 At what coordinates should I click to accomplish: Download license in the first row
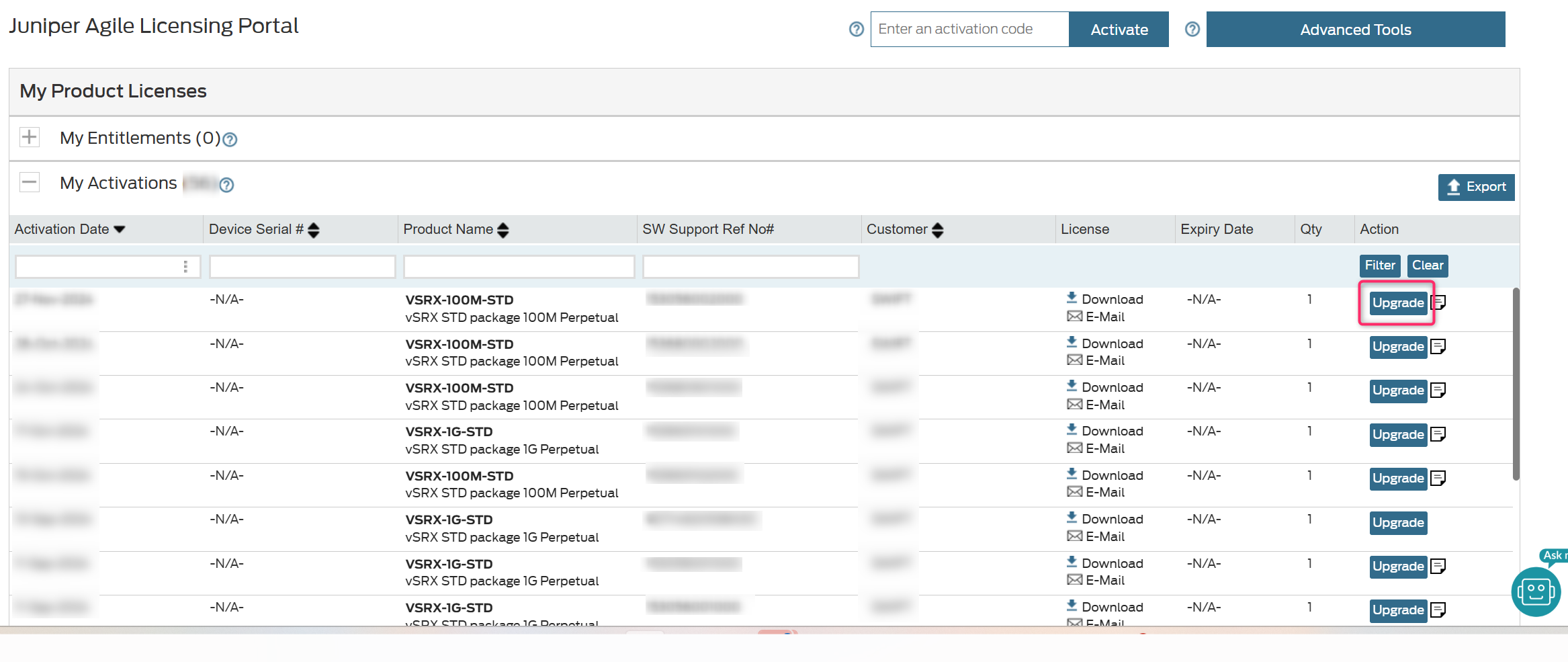(1105, 299)
